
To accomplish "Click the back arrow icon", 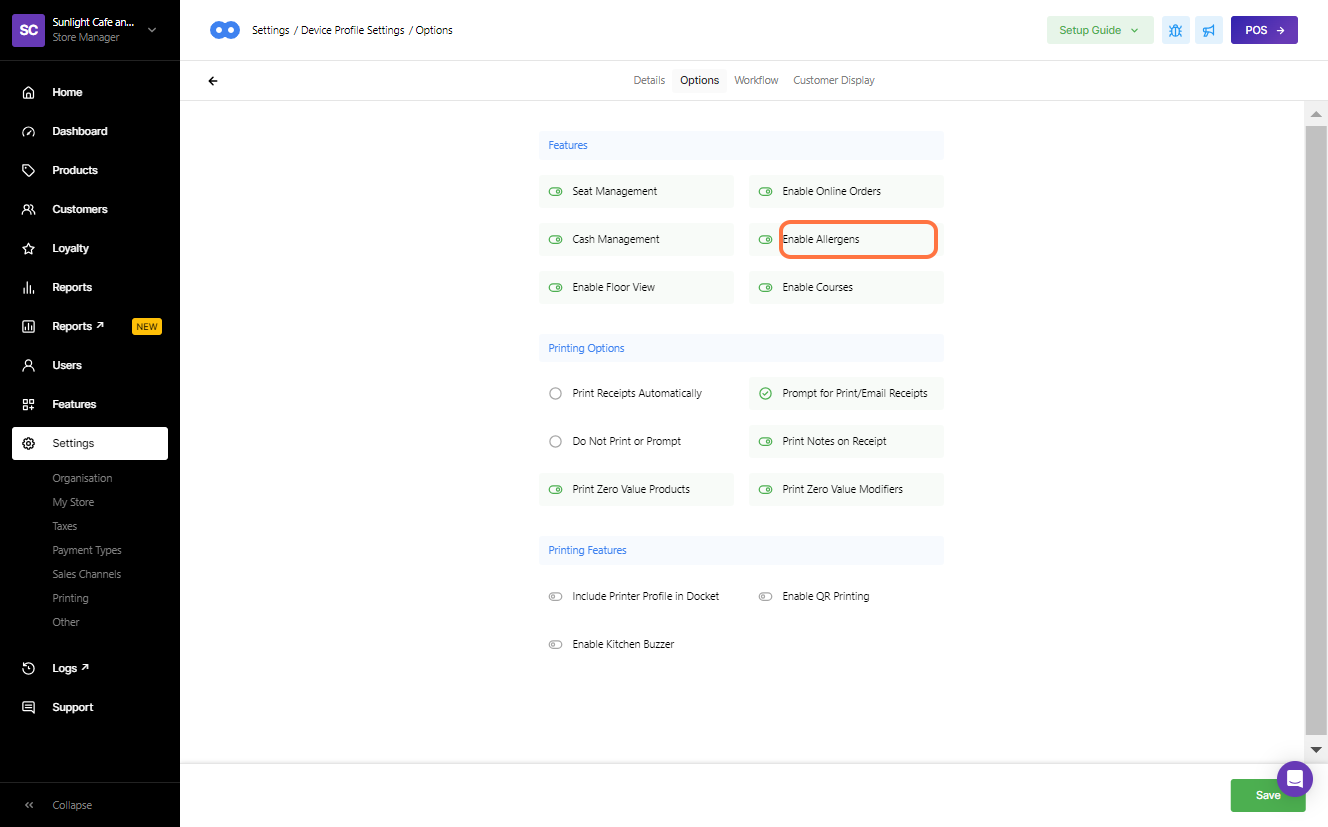I will 212,81.
